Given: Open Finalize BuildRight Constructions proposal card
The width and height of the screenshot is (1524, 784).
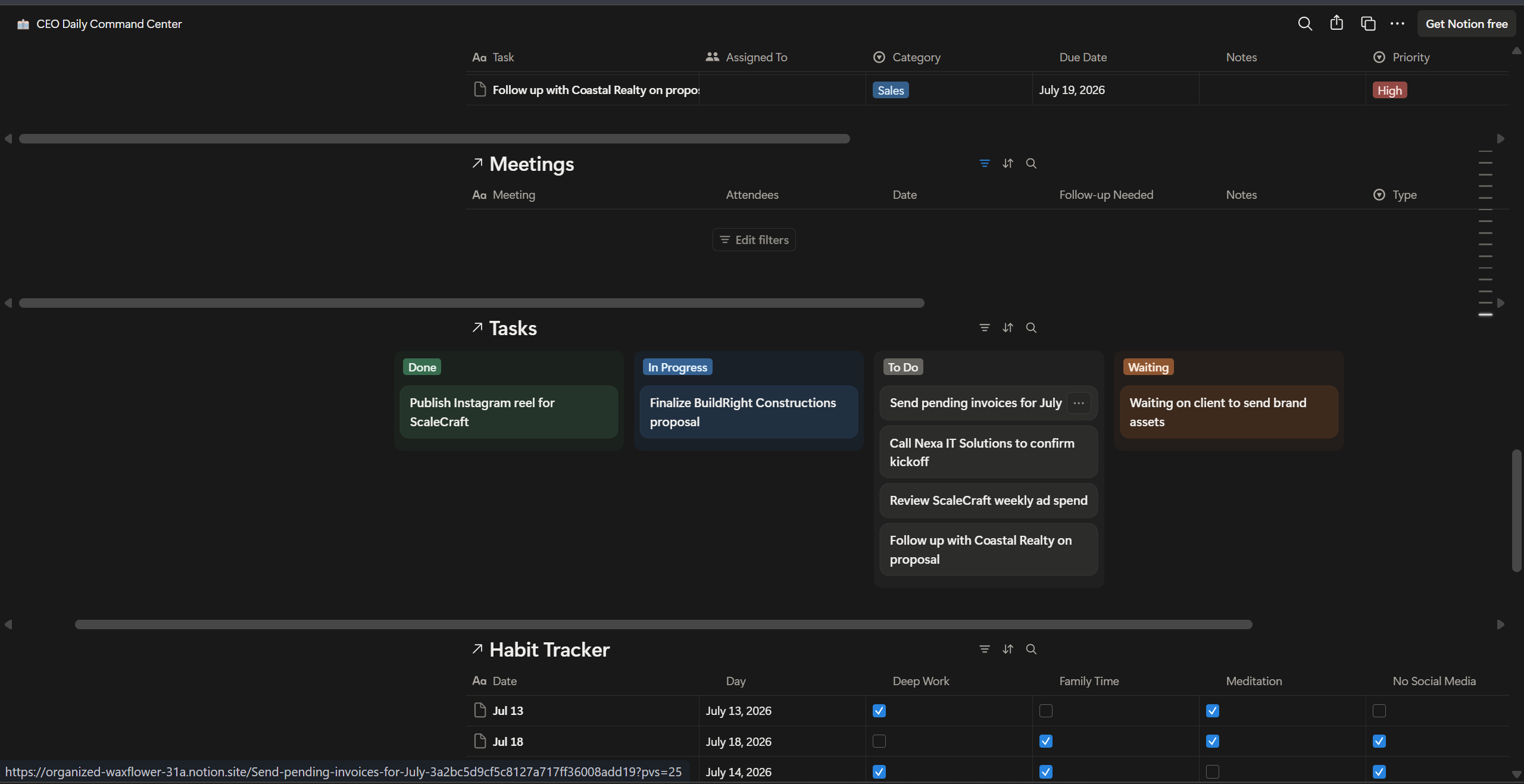Looking at the screenshot, I should click(749, 412).
